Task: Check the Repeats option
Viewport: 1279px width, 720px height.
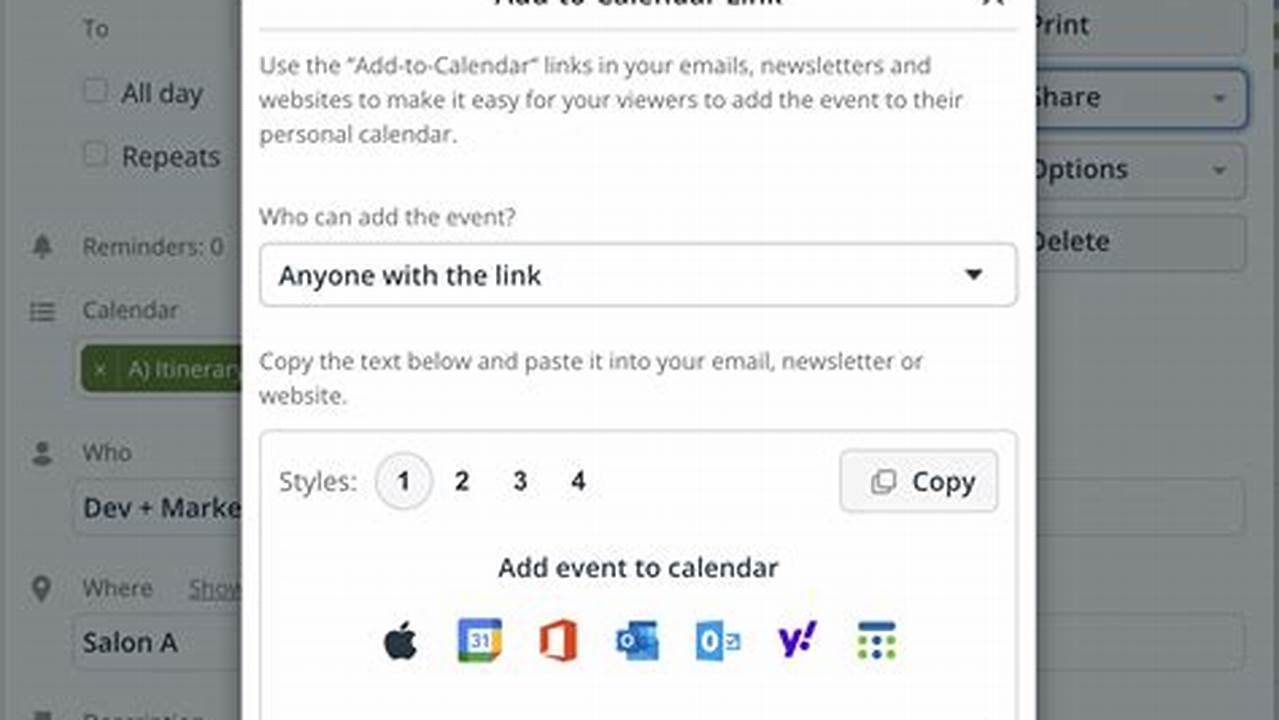Action: (x=94, y=154)
